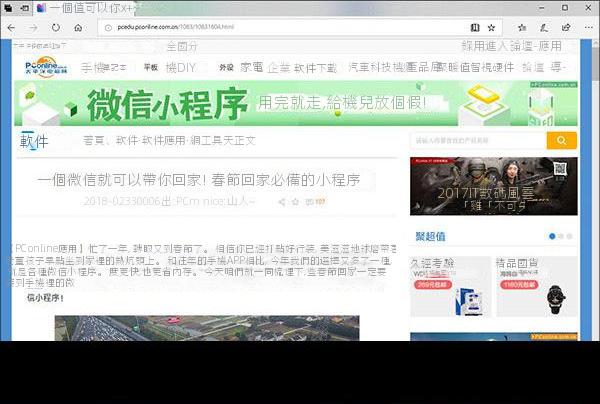Click the product search input box
This screenshot has height=404, width=600.
tap(478, 140)
